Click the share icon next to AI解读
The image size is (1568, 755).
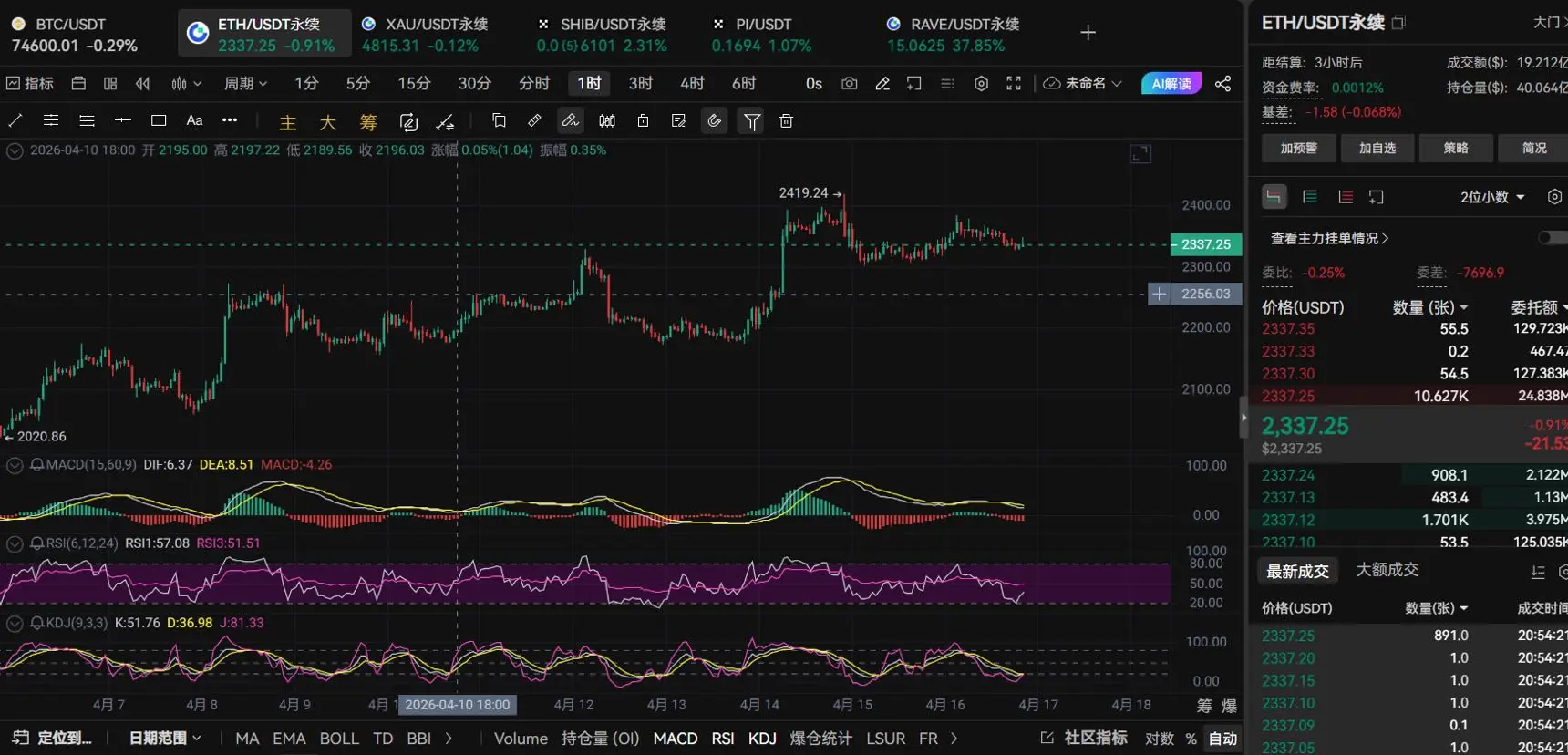click(1223, 83)
